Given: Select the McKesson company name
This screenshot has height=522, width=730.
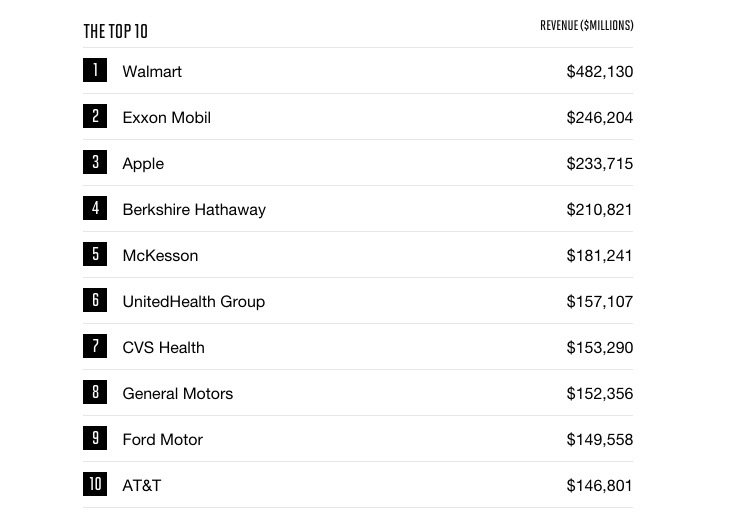Looking at the screenshot, I should point(160,256).
